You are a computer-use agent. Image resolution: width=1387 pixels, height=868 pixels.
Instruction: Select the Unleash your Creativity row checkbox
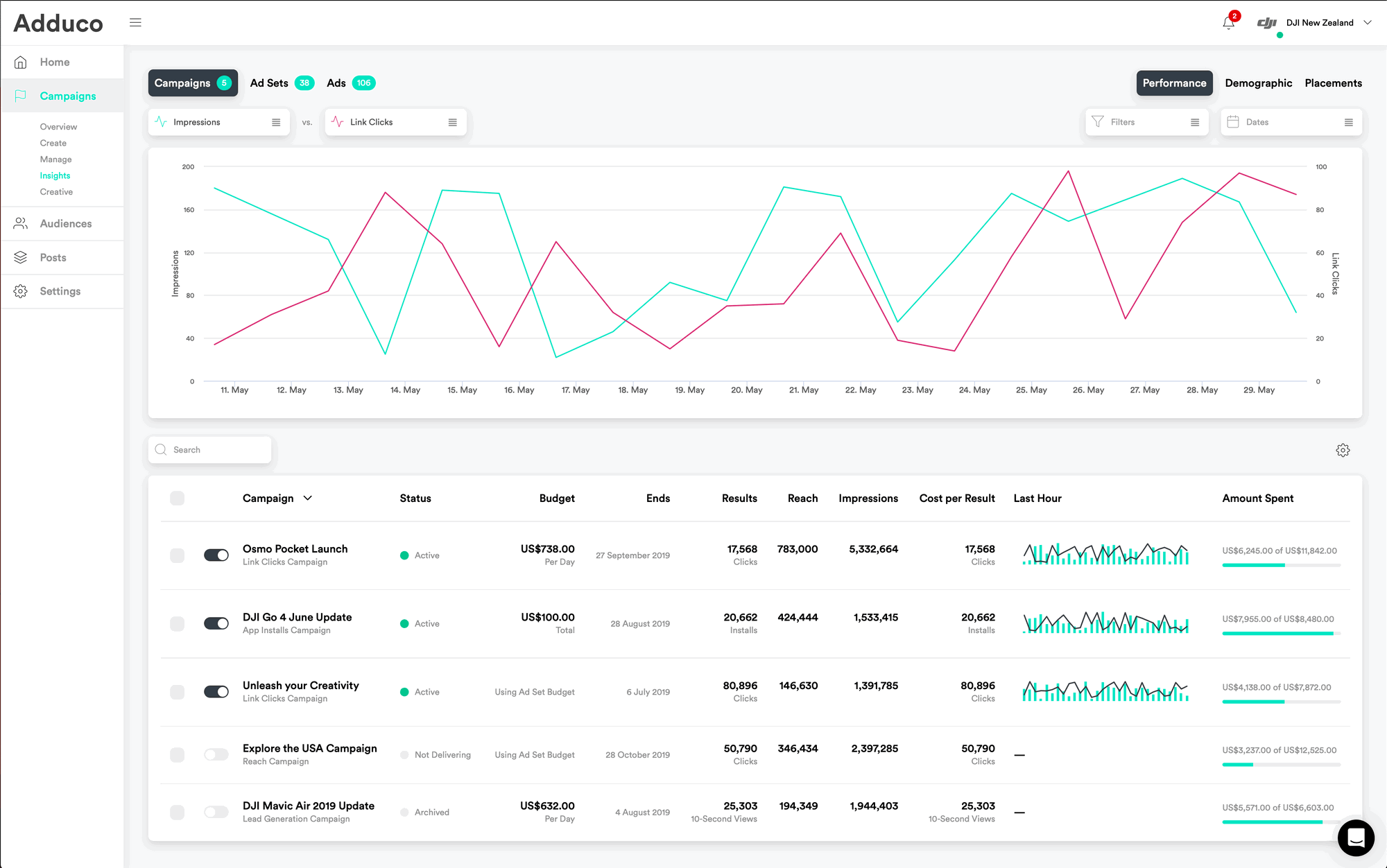point(178,692)
